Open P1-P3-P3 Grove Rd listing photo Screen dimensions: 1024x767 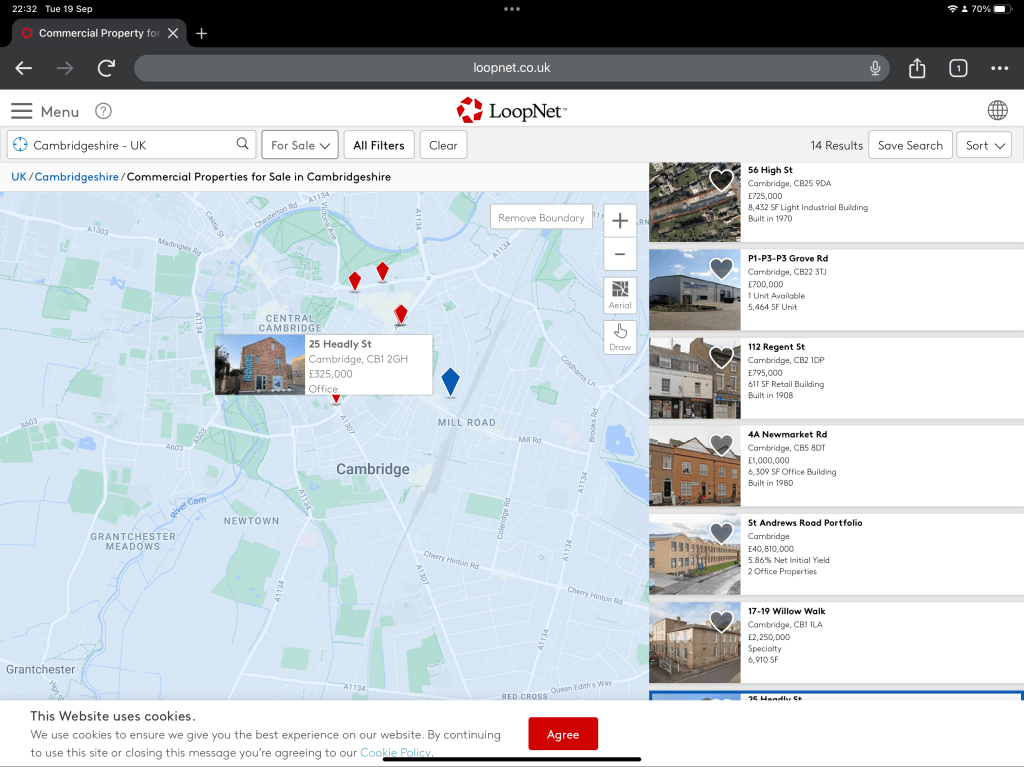pos(695,289)
